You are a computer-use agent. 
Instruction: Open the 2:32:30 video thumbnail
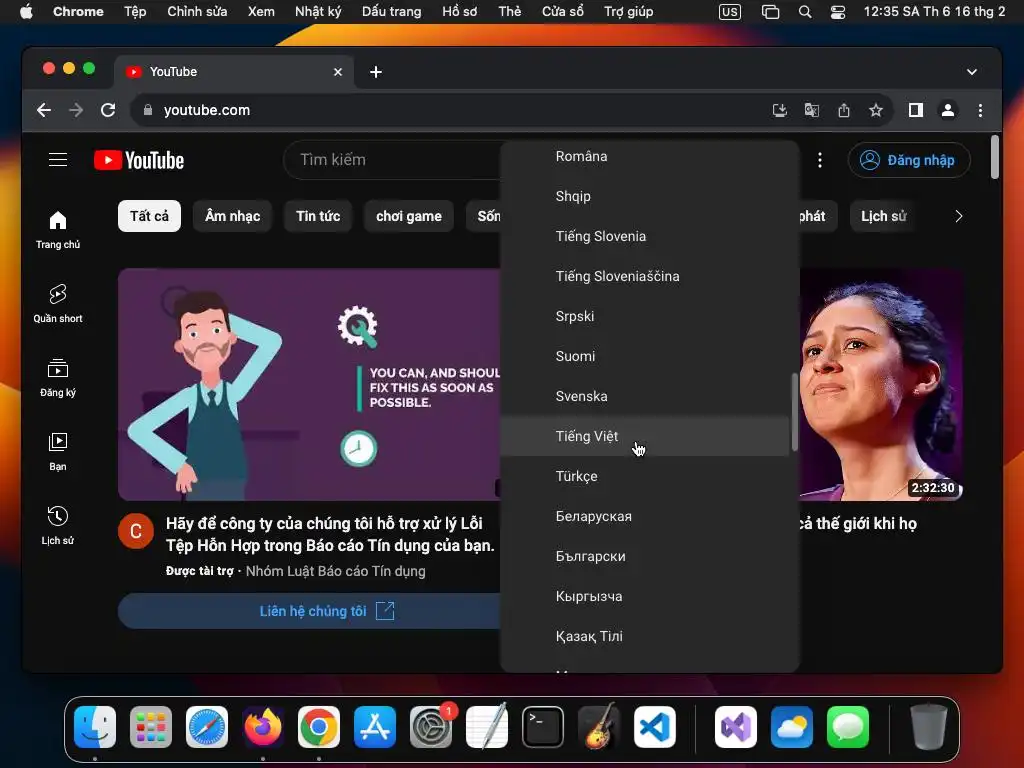pos(882,384)
